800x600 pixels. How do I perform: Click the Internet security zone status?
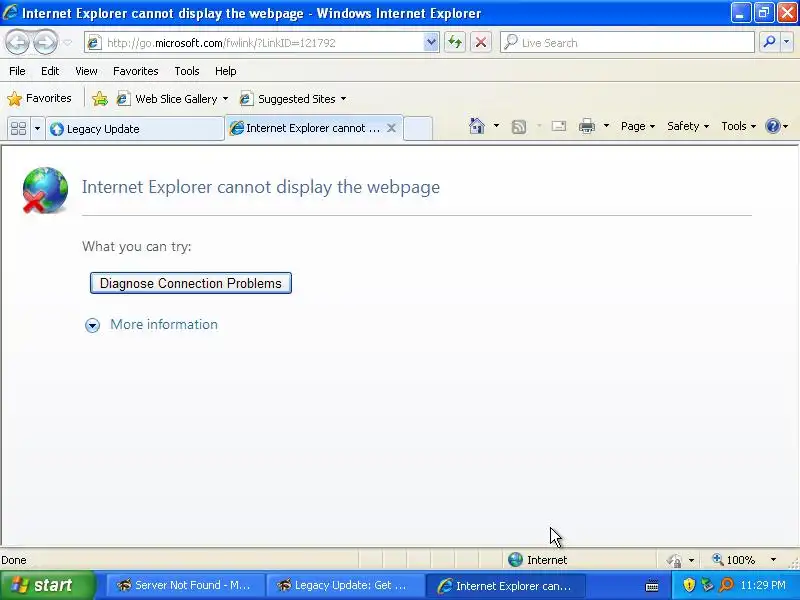click(538, 560)
